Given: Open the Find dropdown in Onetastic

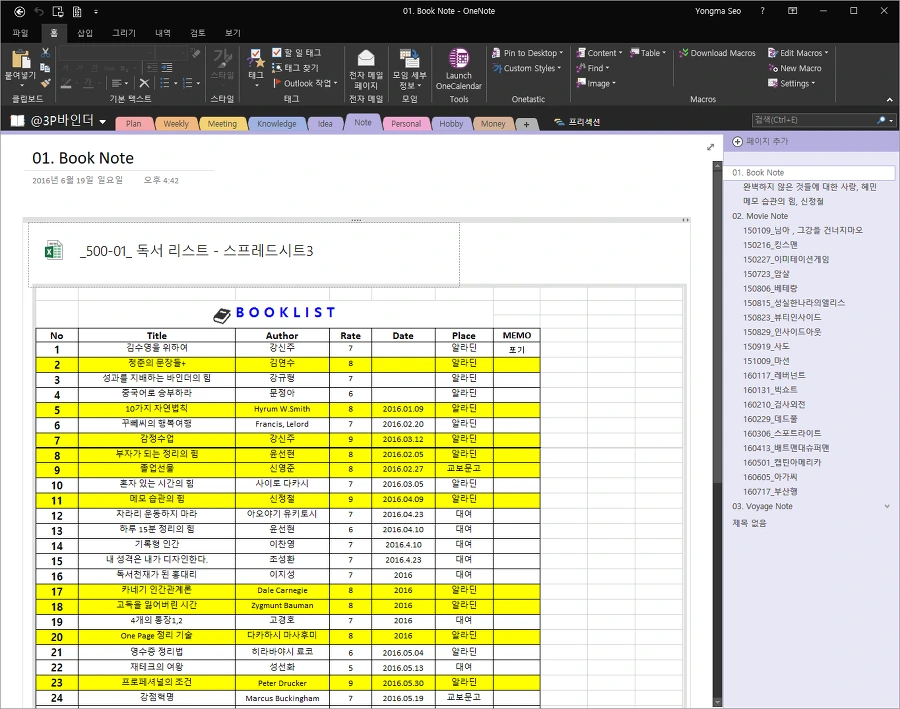Looking at the screenshot, I should point(592,68).
